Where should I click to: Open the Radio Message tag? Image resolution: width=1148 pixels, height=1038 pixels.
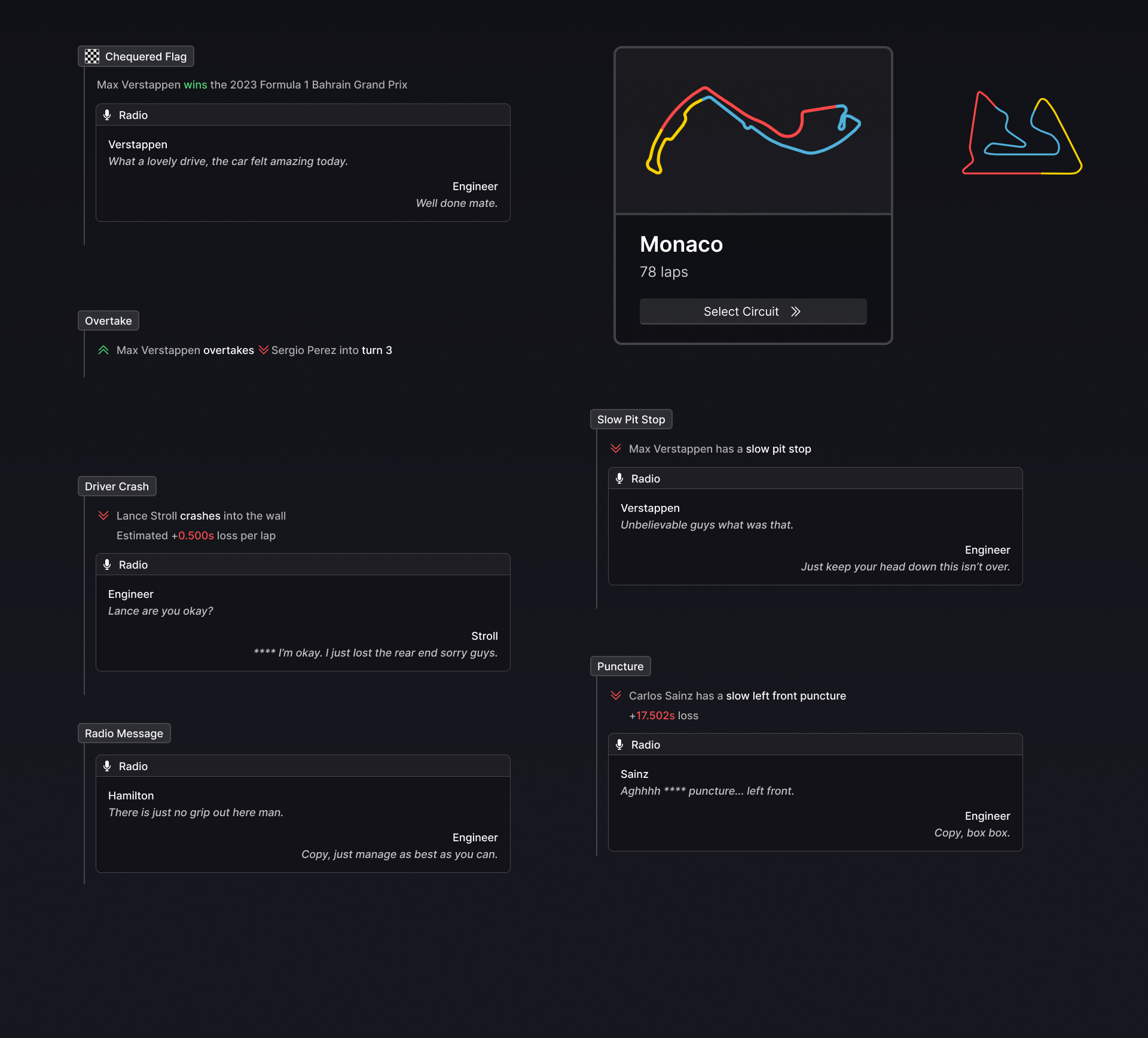coord(124,734)
